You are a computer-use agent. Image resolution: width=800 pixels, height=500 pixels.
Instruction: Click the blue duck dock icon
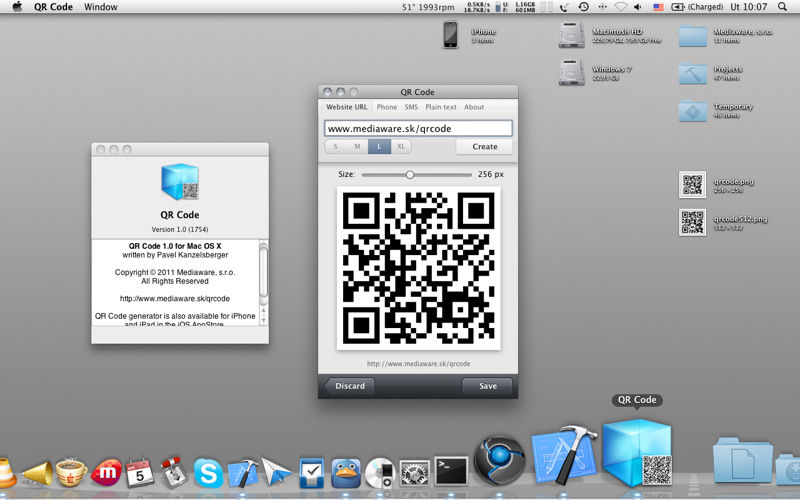coord(346,472)
